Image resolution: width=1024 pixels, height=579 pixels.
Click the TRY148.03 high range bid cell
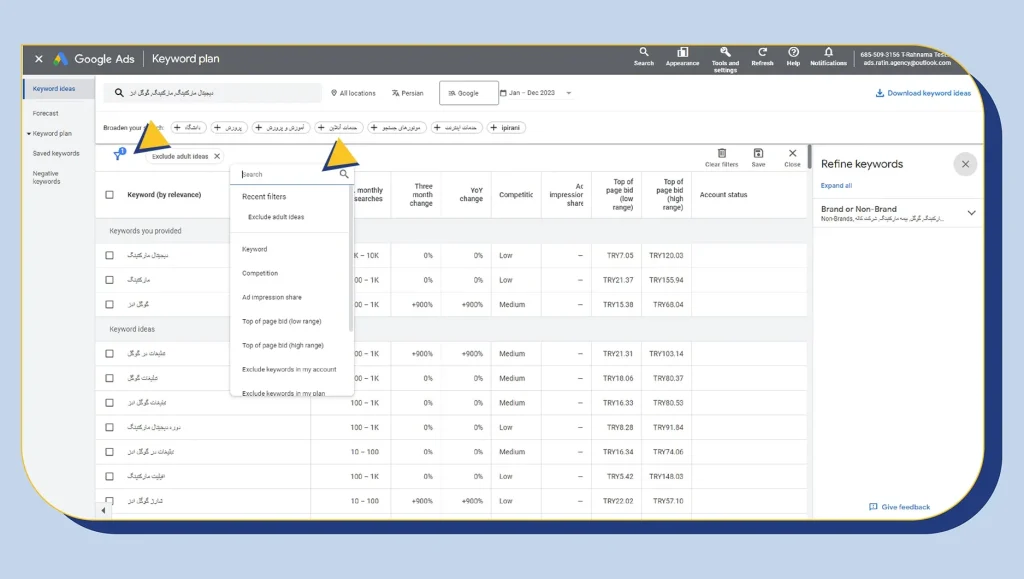tap(666, 476)
